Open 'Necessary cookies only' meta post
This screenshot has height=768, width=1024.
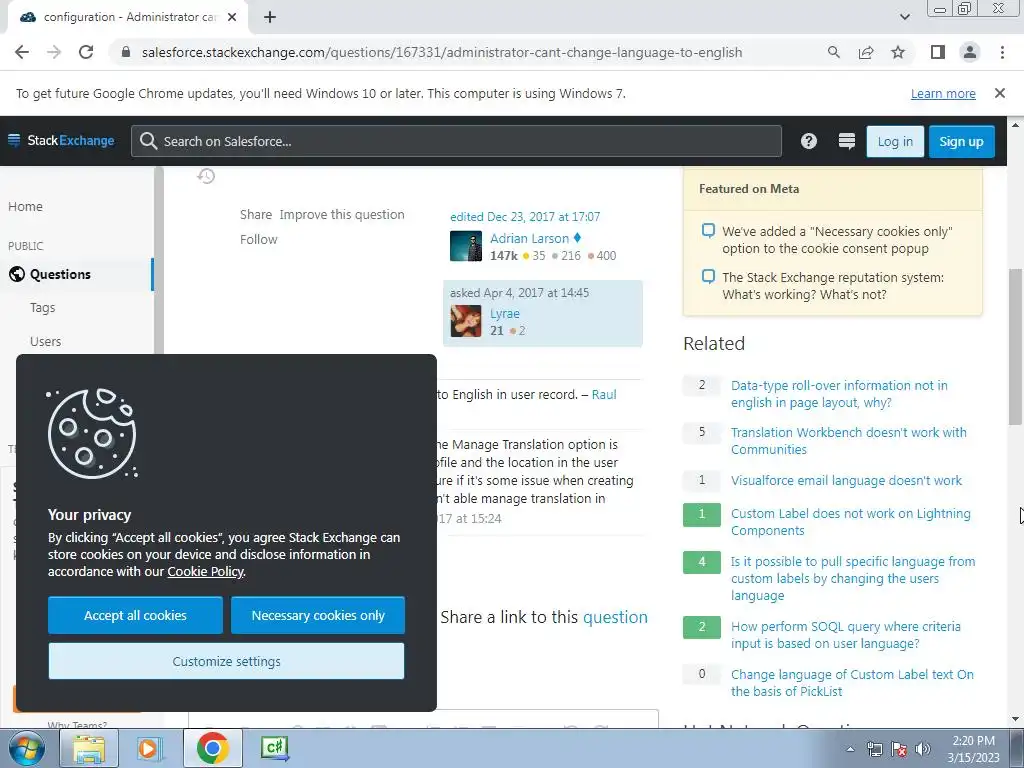pyautogui.click(x=837, y=240)
